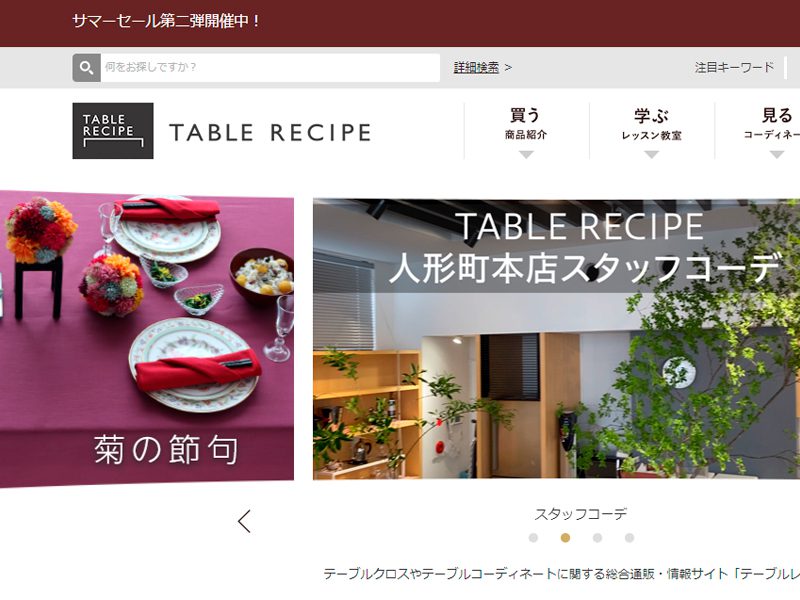Click the magnifying glass search icon
This screenshot has width=800, height=600.
click(x=86, y=68)
